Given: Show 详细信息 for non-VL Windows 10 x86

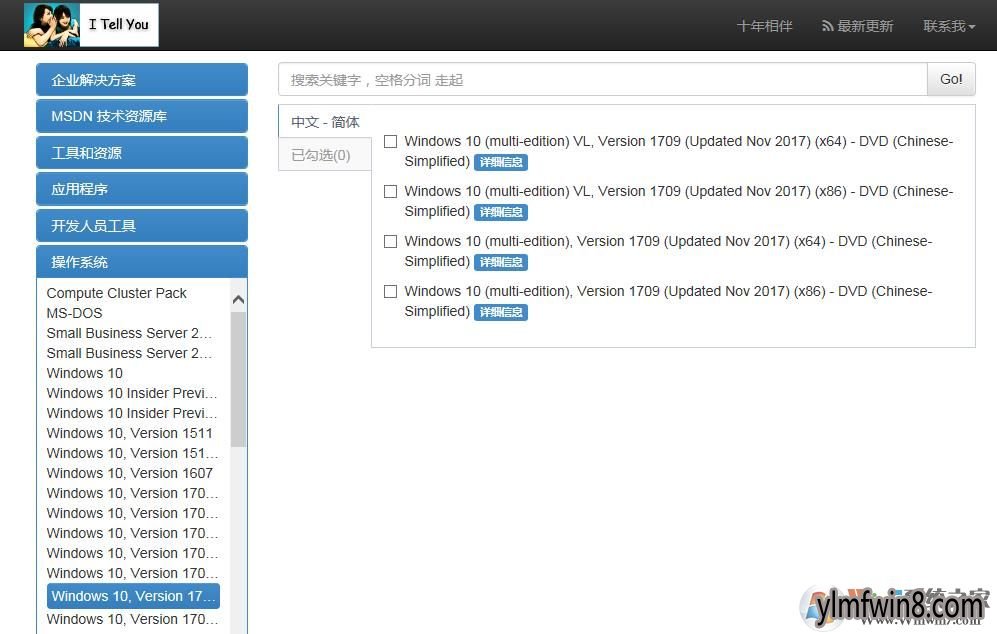Looking at the screenshot, I should 501,312.
